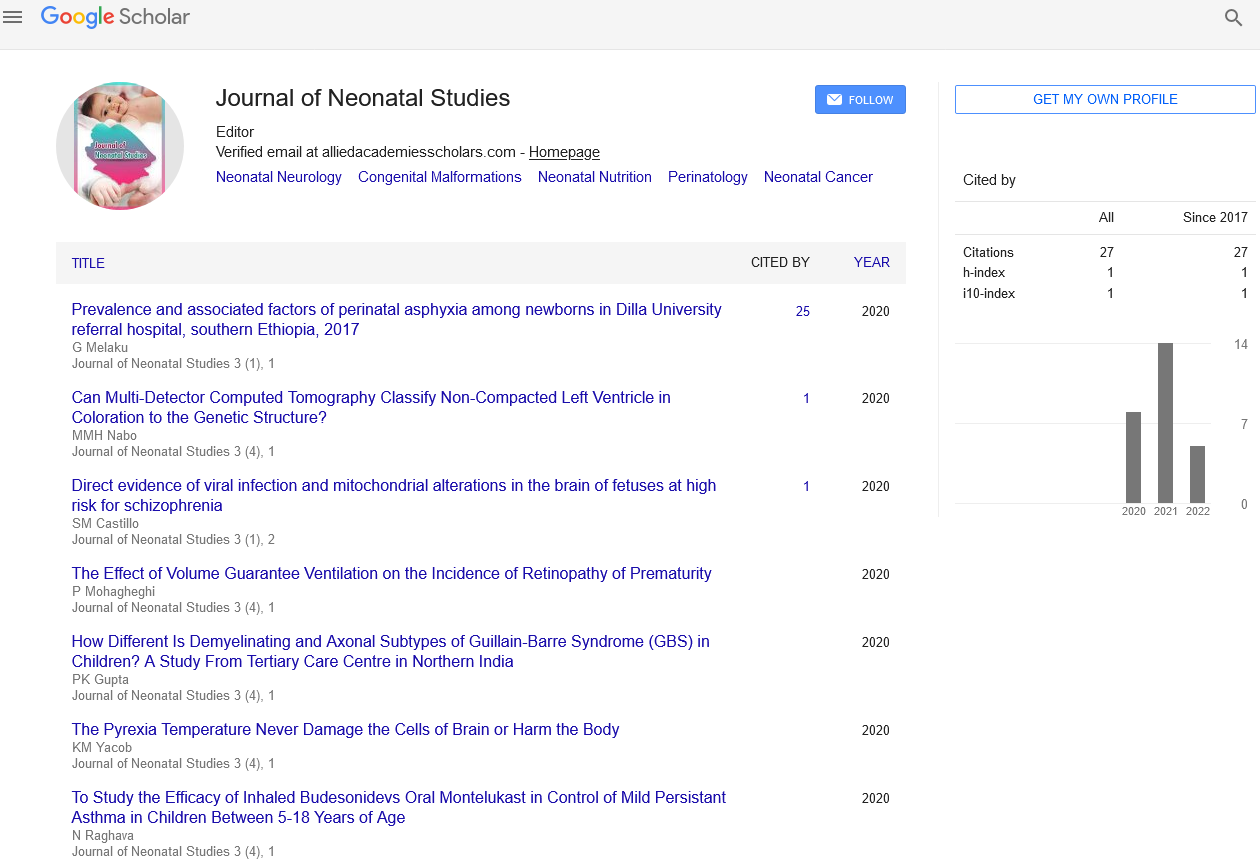Screen dimensions: 1260x867
Task: Open the Multi-Detector Computed Tomography article
Action: pyautogui.click(x=371, y=408)
